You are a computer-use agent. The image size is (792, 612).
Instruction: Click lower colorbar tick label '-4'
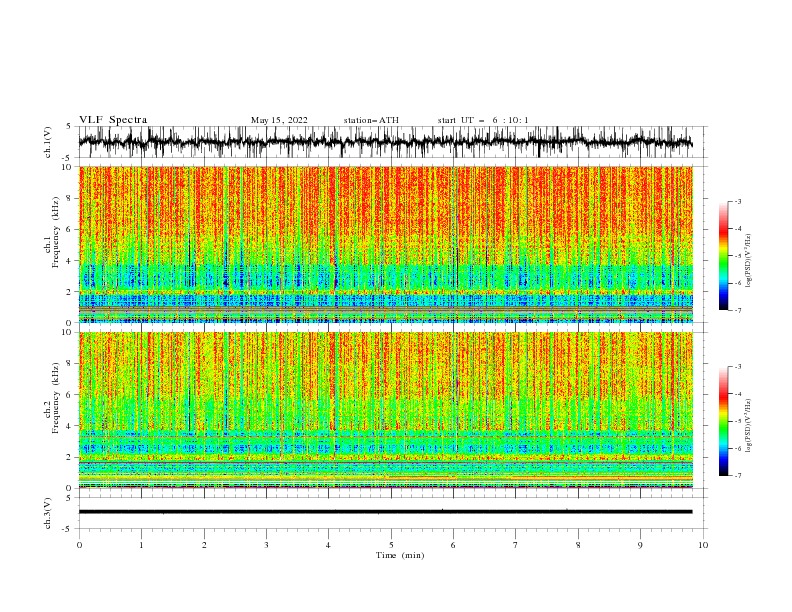pyautogui.click(x=738, y=394)
